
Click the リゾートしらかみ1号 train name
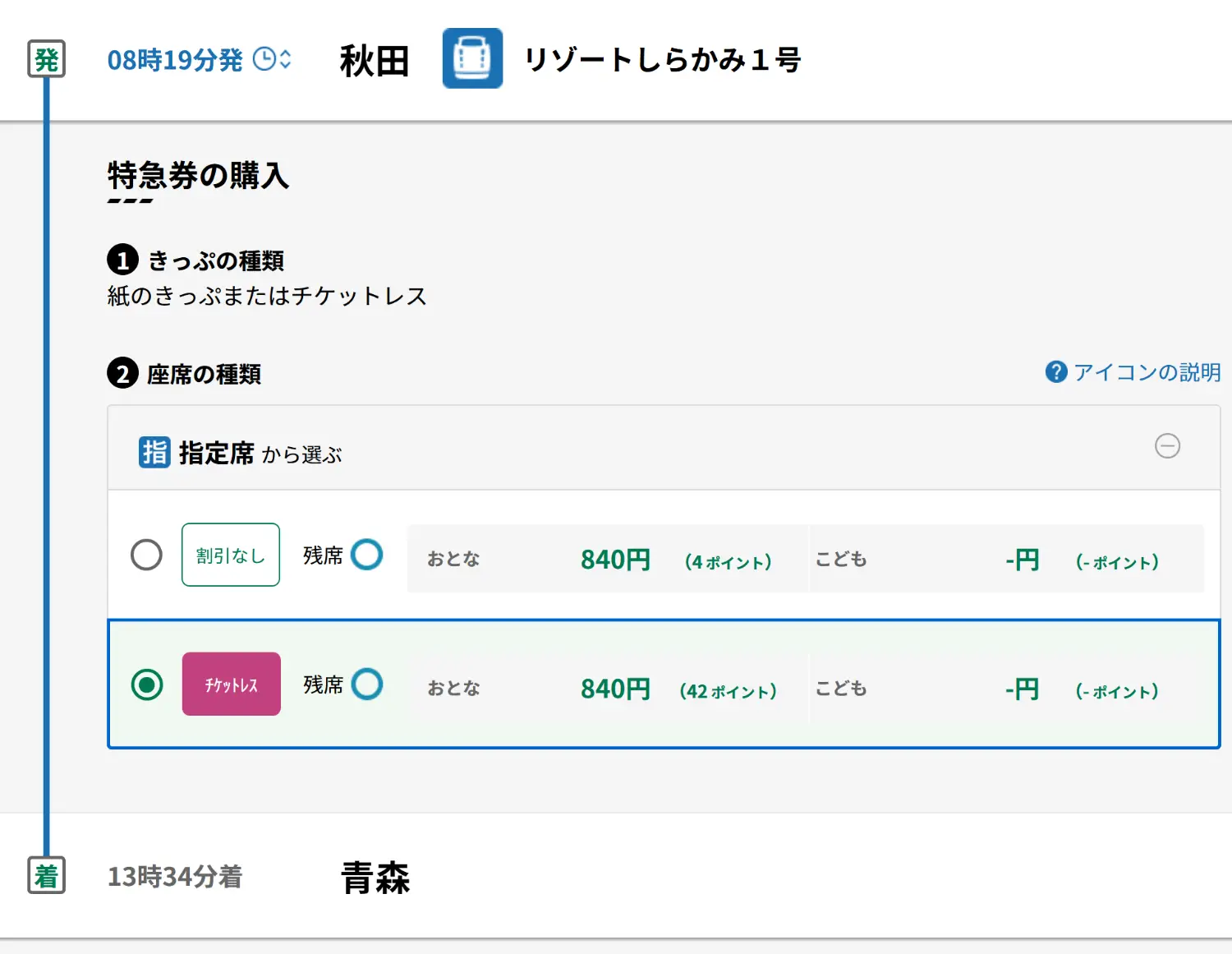click(662, 60)
